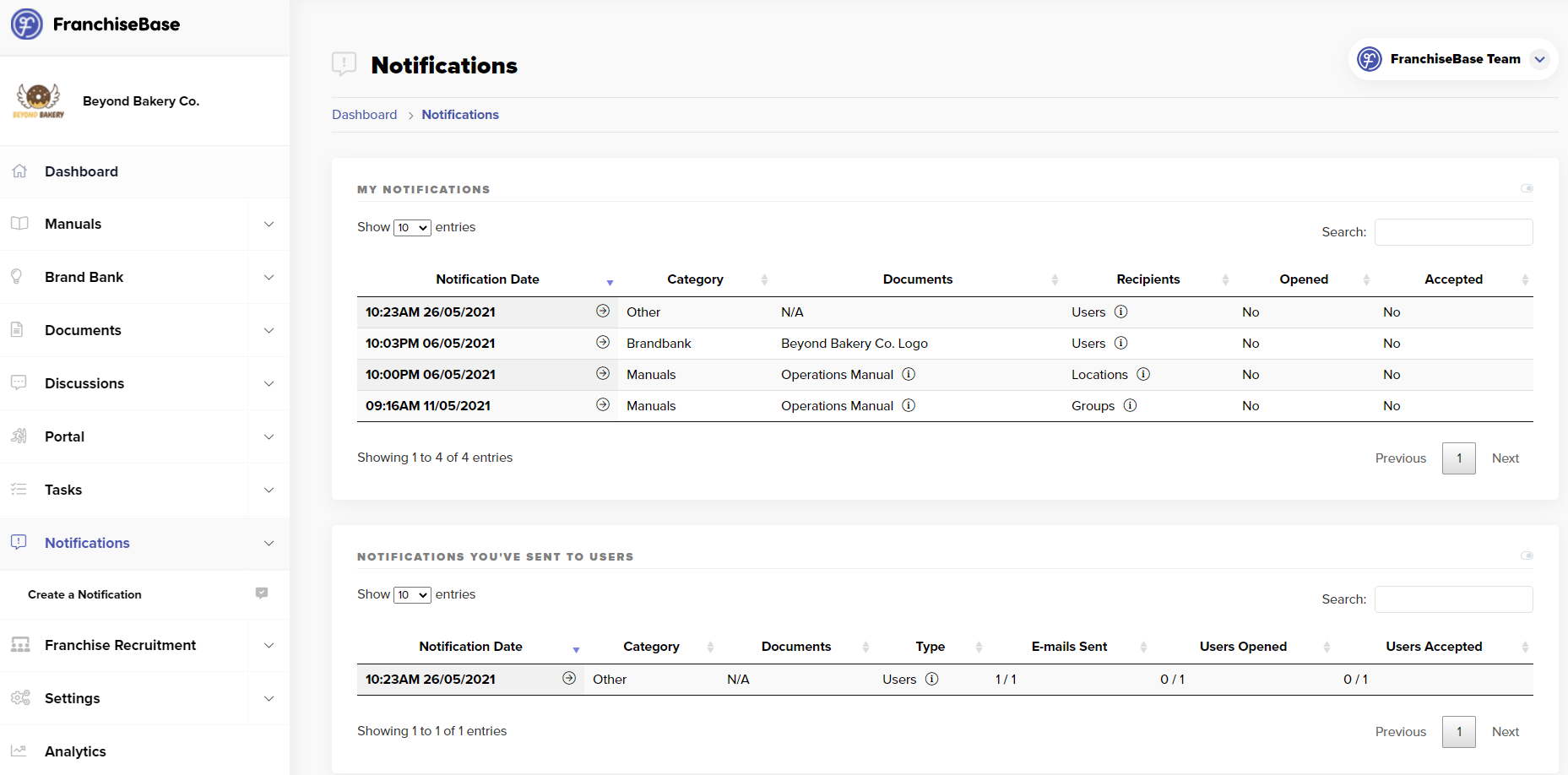Open the FranchiseBase Team account dropdown
Viewport: 1568px width, 775px height.
1539,59
